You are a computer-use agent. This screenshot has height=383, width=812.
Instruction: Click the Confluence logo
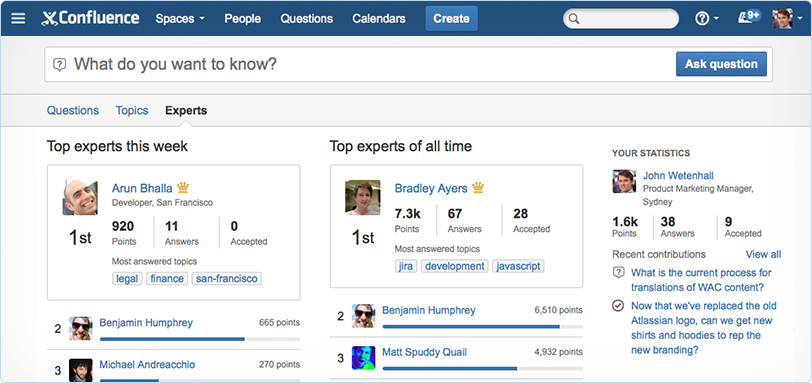(91, 19)
